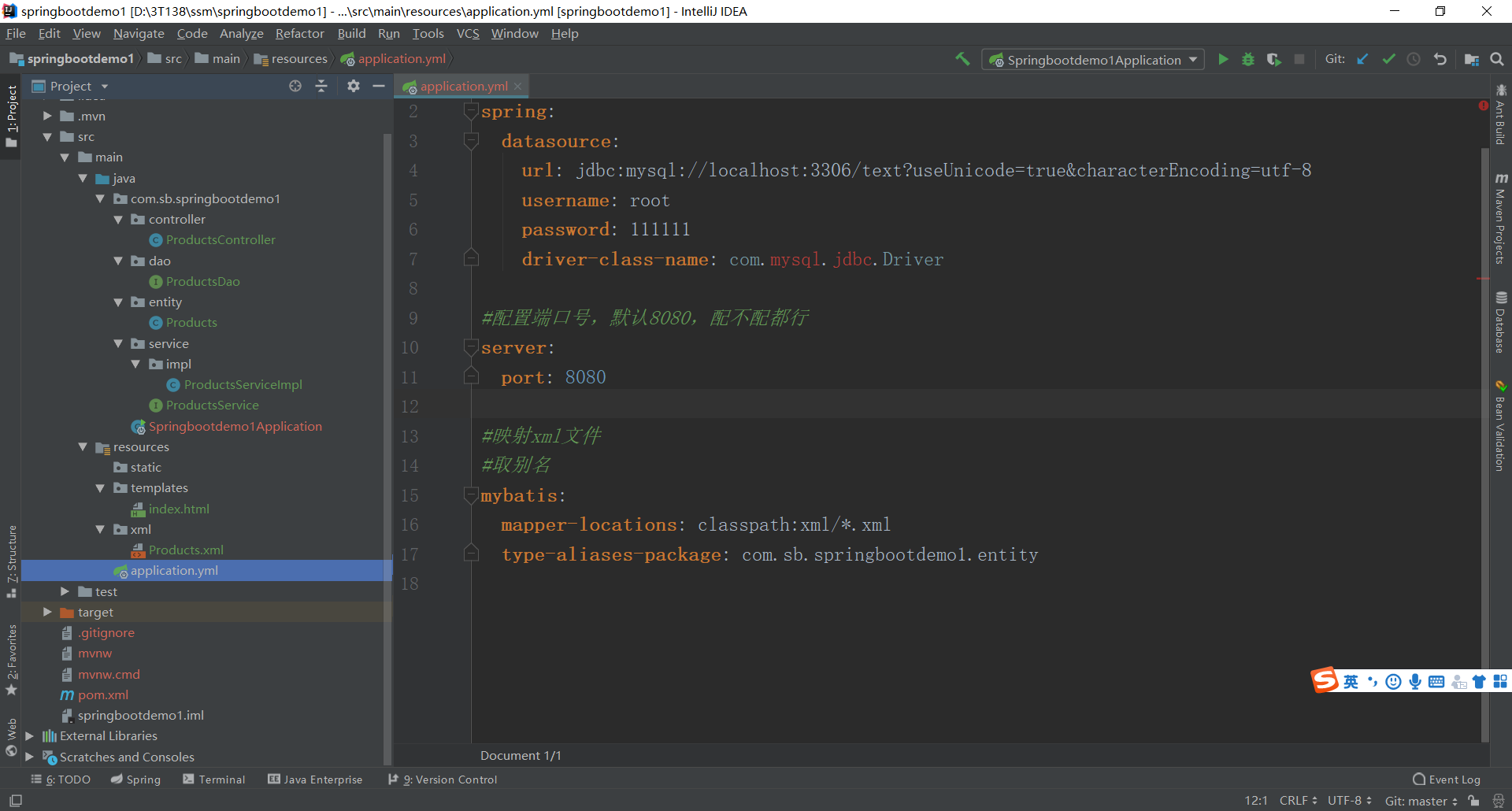Click the tool windows quick access icon bottom-left
Image resolution: width=1512 pixels, height=811 pixels.
tap(15, 801)
